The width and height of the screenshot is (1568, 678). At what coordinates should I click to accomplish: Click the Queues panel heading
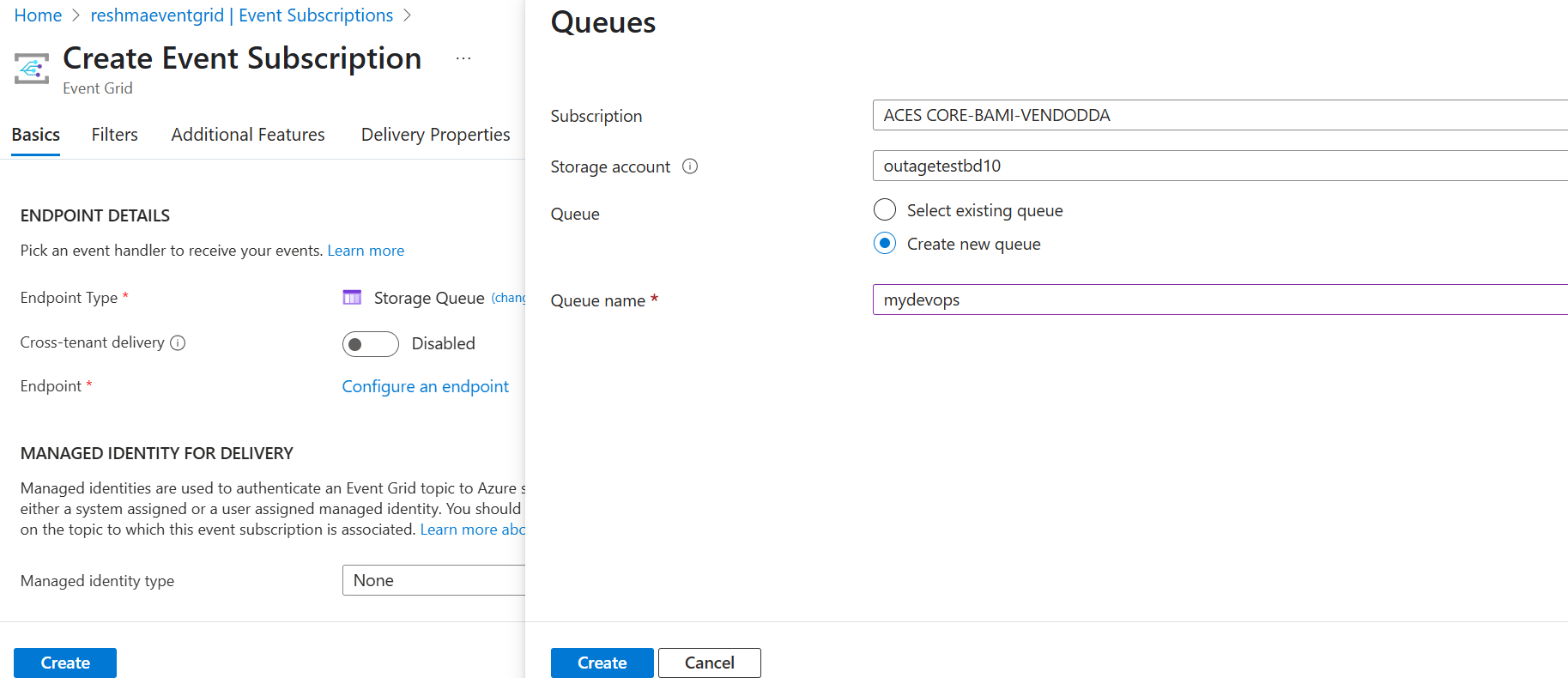click(x=603, y=22)
